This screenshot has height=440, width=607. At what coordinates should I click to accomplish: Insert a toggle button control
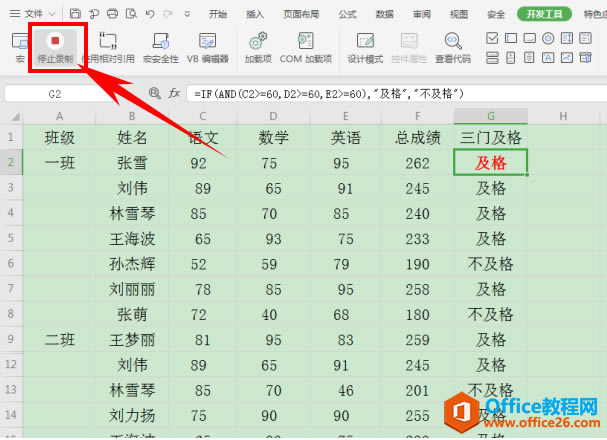492,58
